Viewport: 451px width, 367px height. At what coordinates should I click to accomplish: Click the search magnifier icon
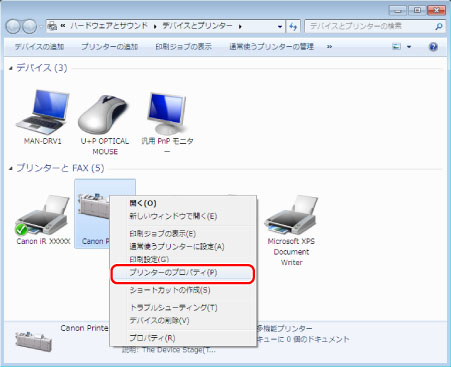[439, 26]
